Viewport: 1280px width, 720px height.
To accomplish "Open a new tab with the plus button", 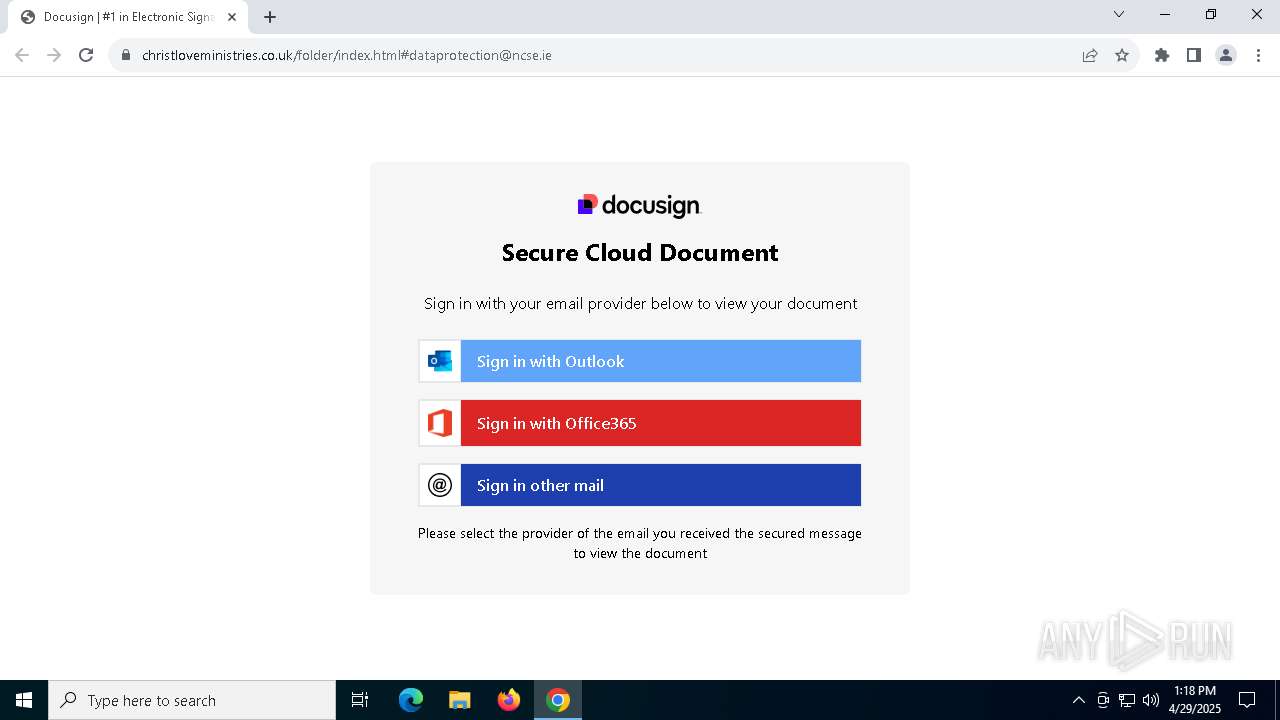I will [x=270, y=17].
